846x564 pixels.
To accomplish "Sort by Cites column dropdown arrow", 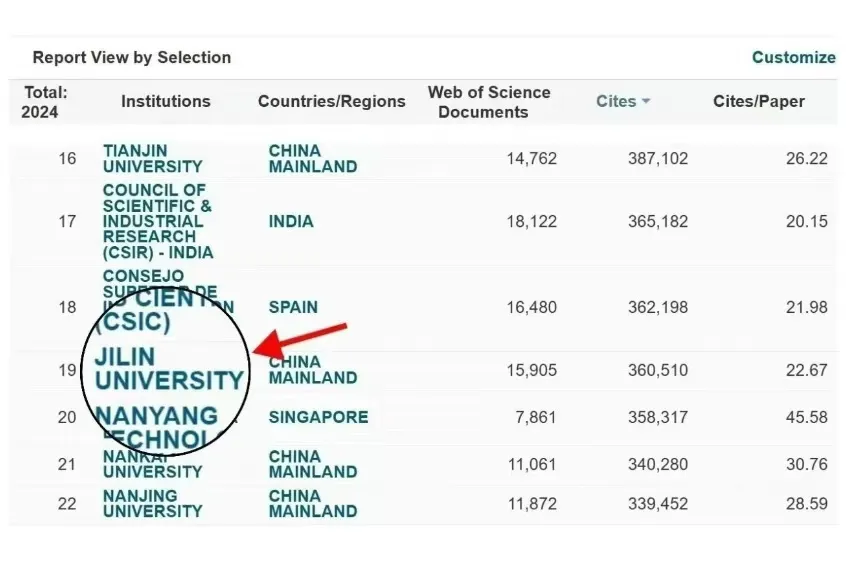I will pos(646,102).
